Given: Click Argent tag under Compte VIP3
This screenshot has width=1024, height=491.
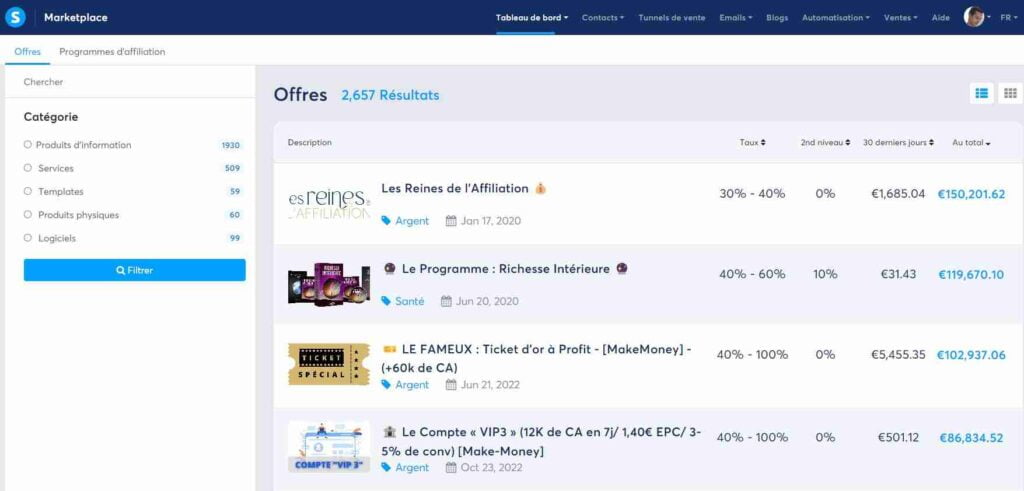Looking at the screenshot, I should [x=412, y=467].
